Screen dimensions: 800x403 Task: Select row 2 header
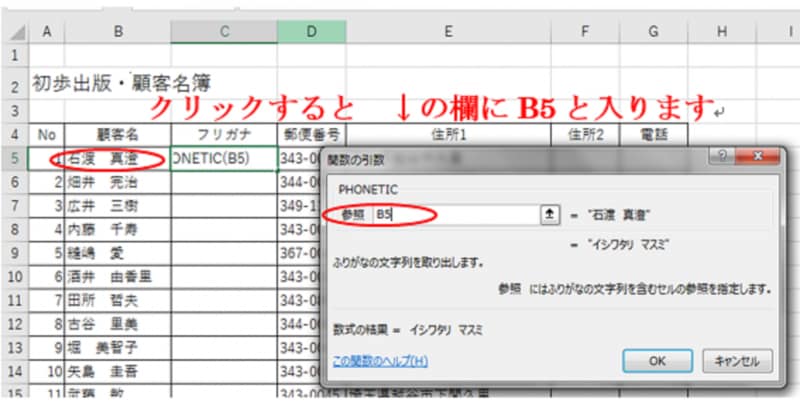(x=15, y=85)
